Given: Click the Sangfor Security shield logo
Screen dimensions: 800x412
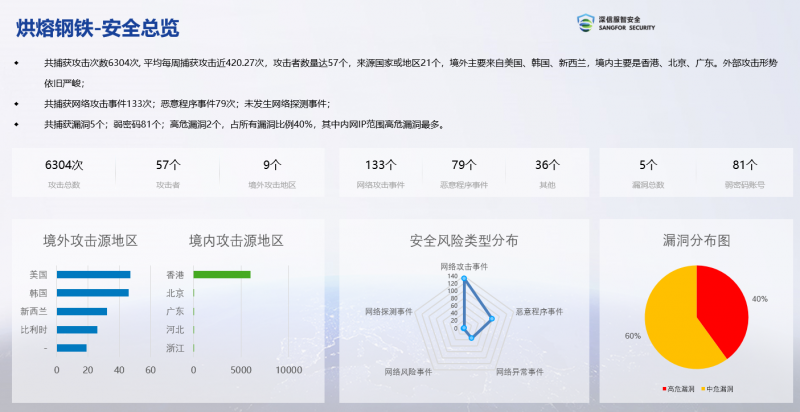Looking at the screenshot, I should pyautogui.click(x=586, y=23).
